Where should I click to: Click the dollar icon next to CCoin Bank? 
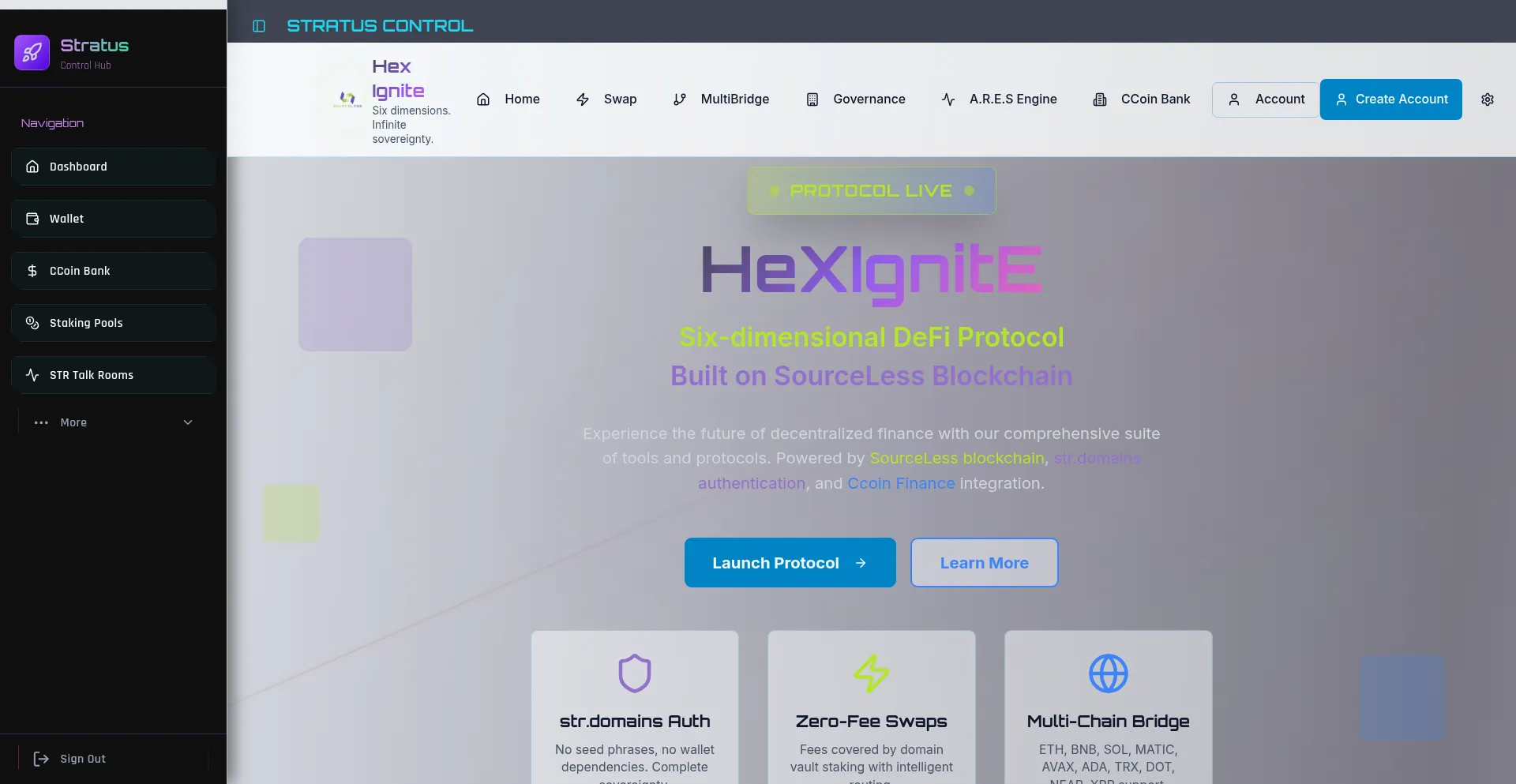tap(32, 271)
